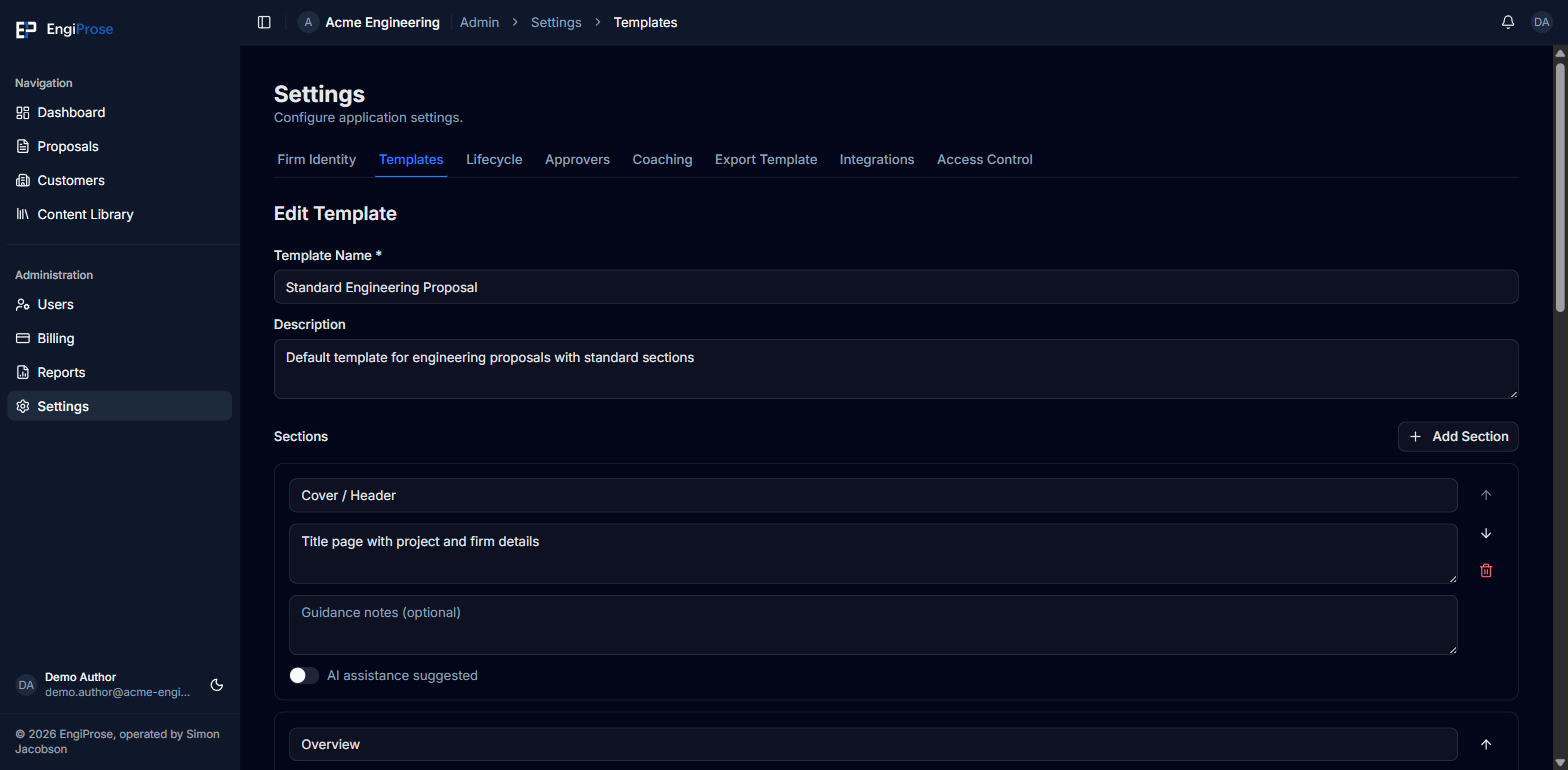Open Content Library in the sidebar
The image size is (1568, 770).
[x=120, y=215]
